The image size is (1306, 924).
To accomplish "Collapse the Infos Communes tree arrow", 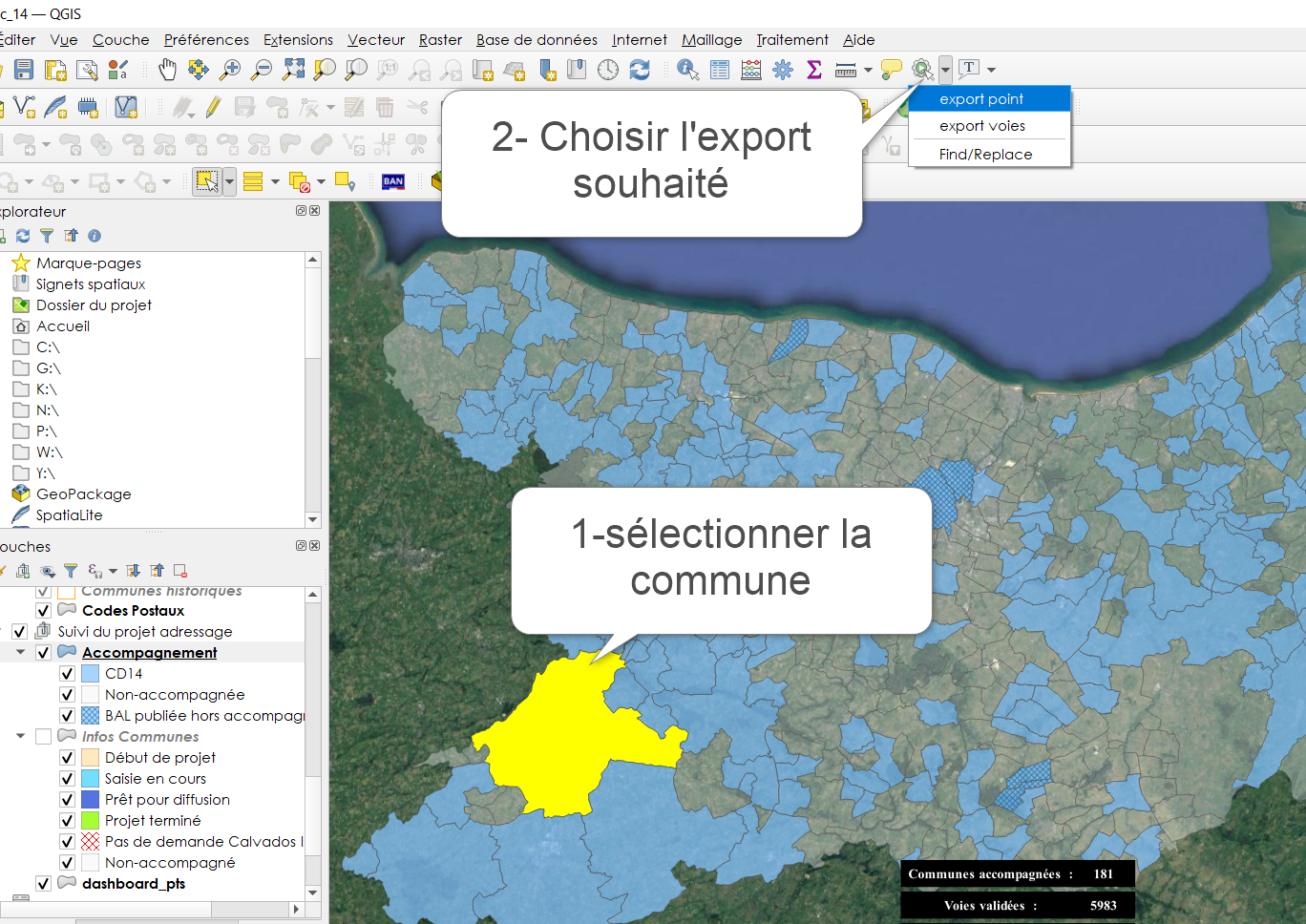I will pos(20,737).
